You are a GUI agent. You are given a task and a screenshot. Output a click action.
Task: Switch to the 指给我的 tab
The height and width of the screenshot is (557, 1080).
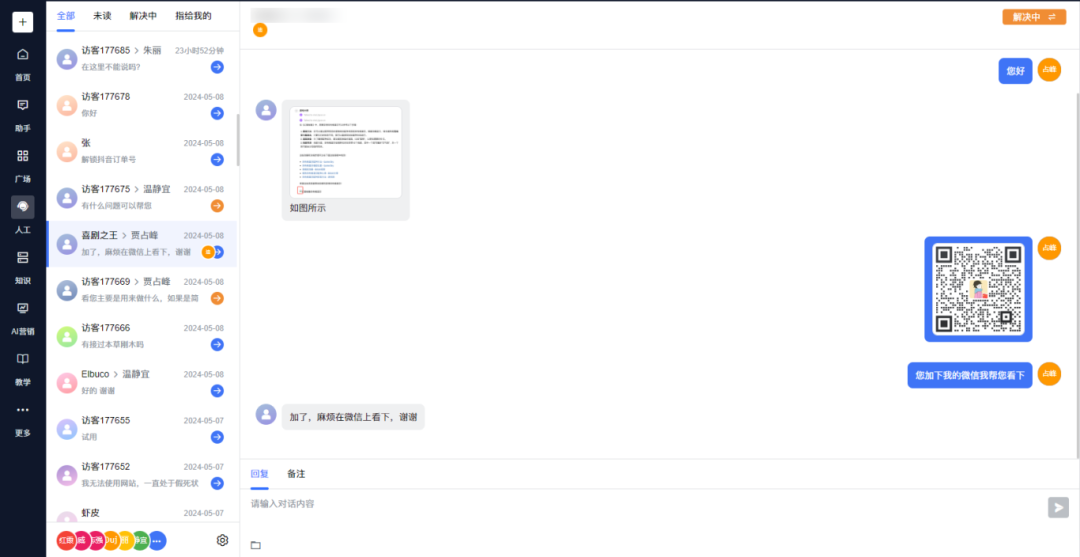click(193, 15)
